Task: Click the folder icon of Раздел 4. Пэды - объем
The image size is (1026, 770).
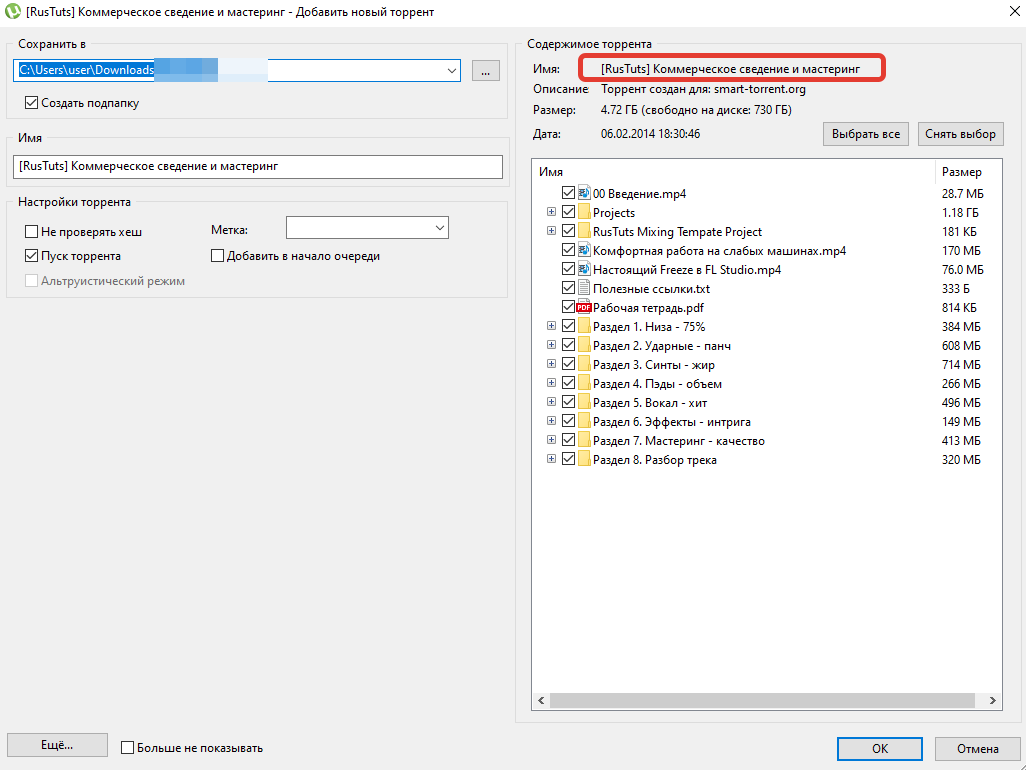Action: (x=584, y=383)
